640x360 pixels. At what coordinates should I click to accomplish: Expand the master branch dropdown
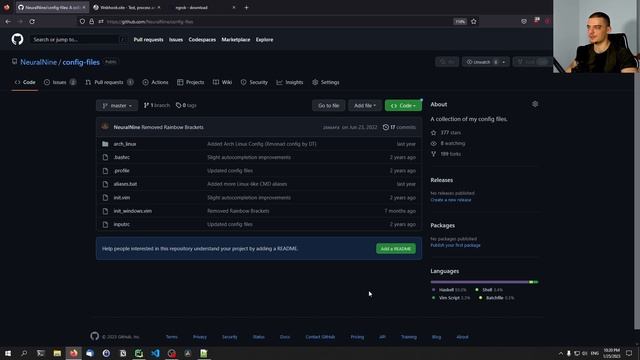click(117, 105)
